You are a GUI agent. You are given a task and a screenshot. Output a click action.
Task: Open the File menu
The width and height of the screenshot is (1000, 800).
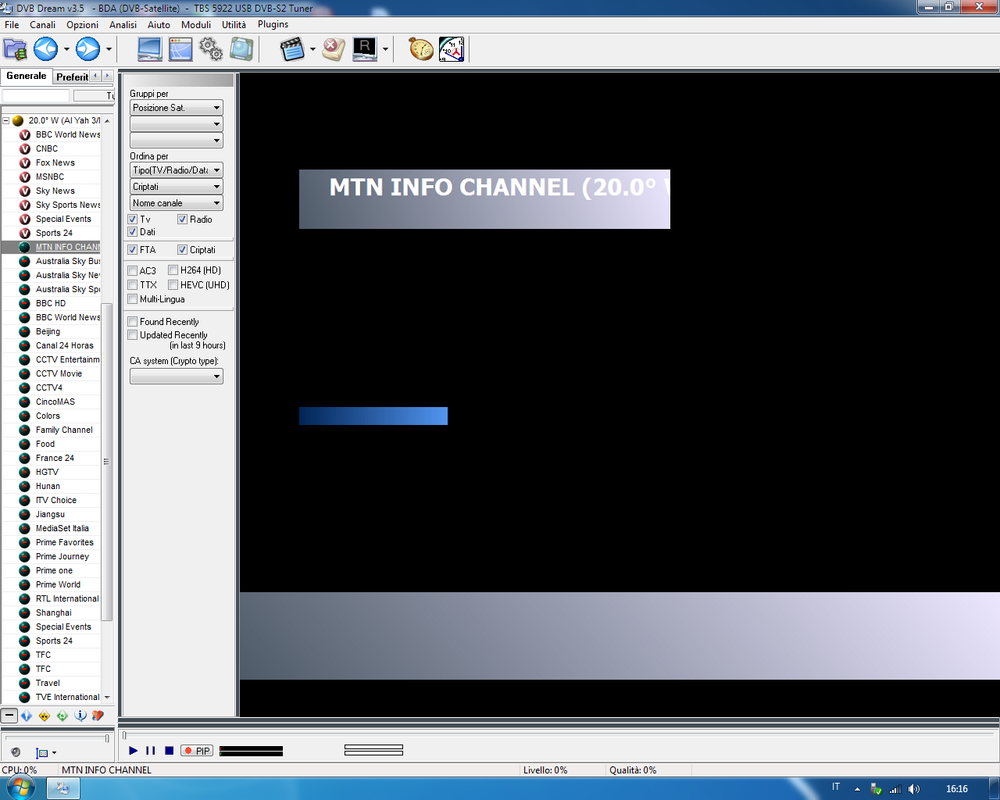coord(11,24)
